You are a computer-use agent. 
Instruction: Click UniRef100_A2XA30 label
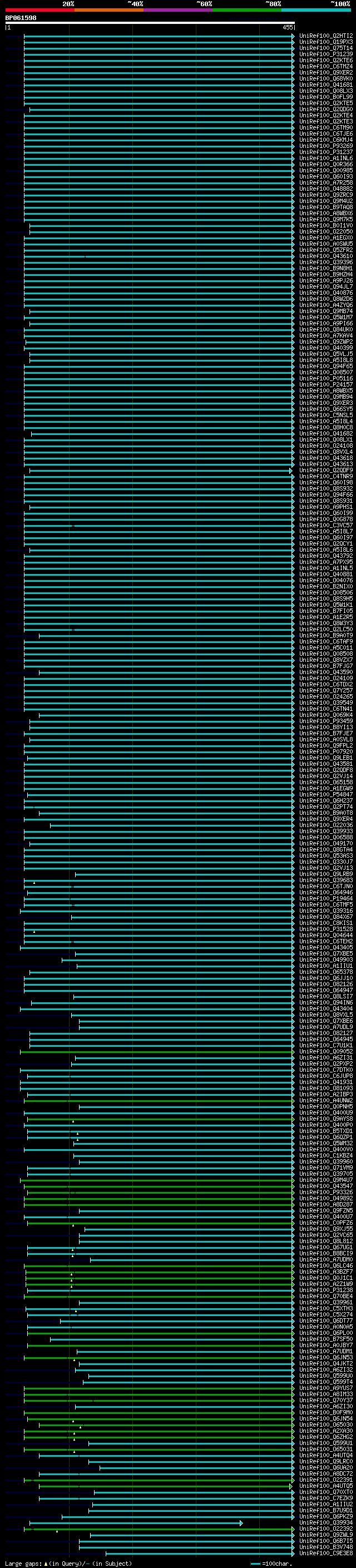point(326,1431)
